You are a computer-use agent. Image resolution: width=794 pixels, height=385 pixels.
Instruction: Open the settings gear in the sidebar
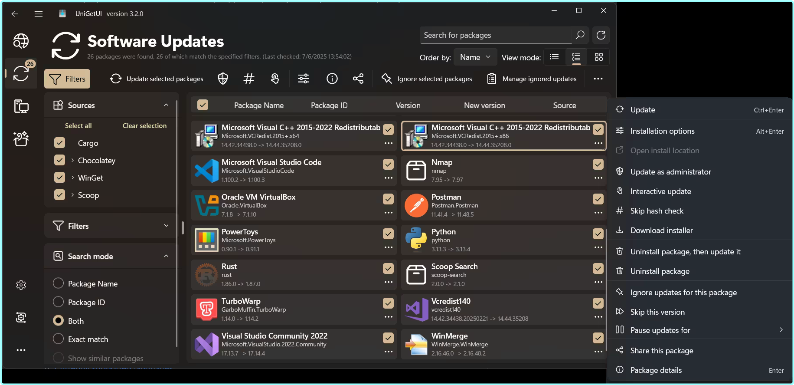coord(21,285)
